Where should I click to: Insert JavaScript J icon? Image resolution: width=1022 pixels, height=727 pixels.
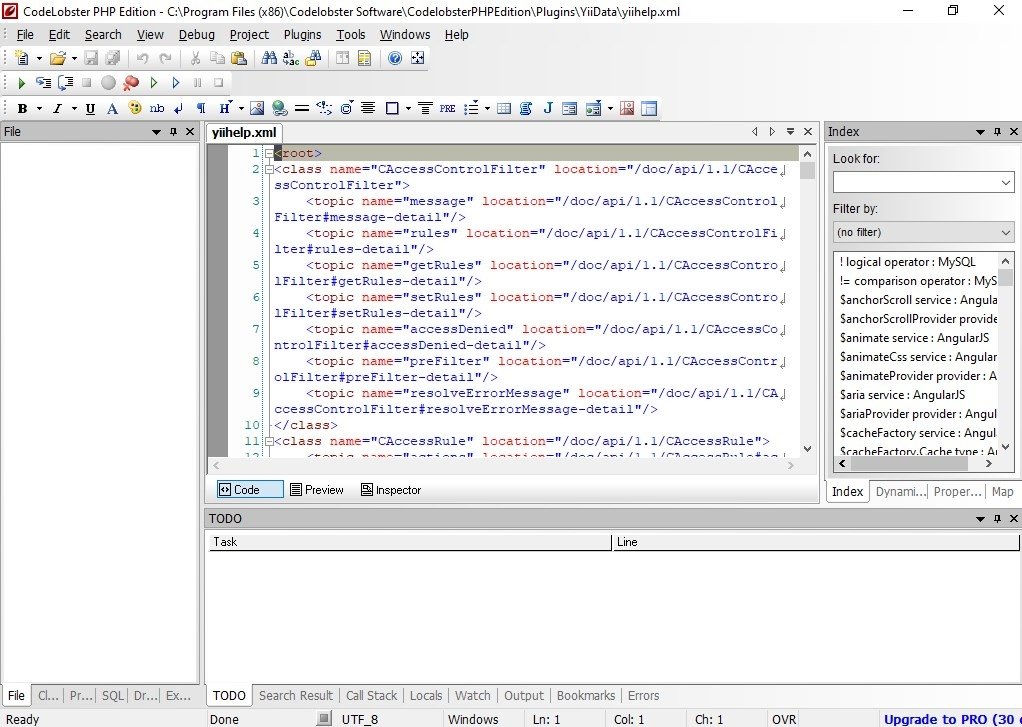[548, 108]
